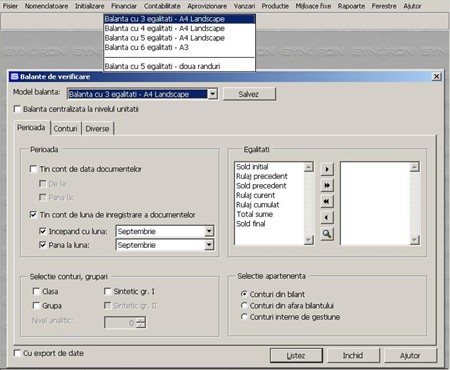Viewport: 450px width, 370px height.
Task: Enable Sintetic gr. I checkbox
Action: (x=107, y=291)
